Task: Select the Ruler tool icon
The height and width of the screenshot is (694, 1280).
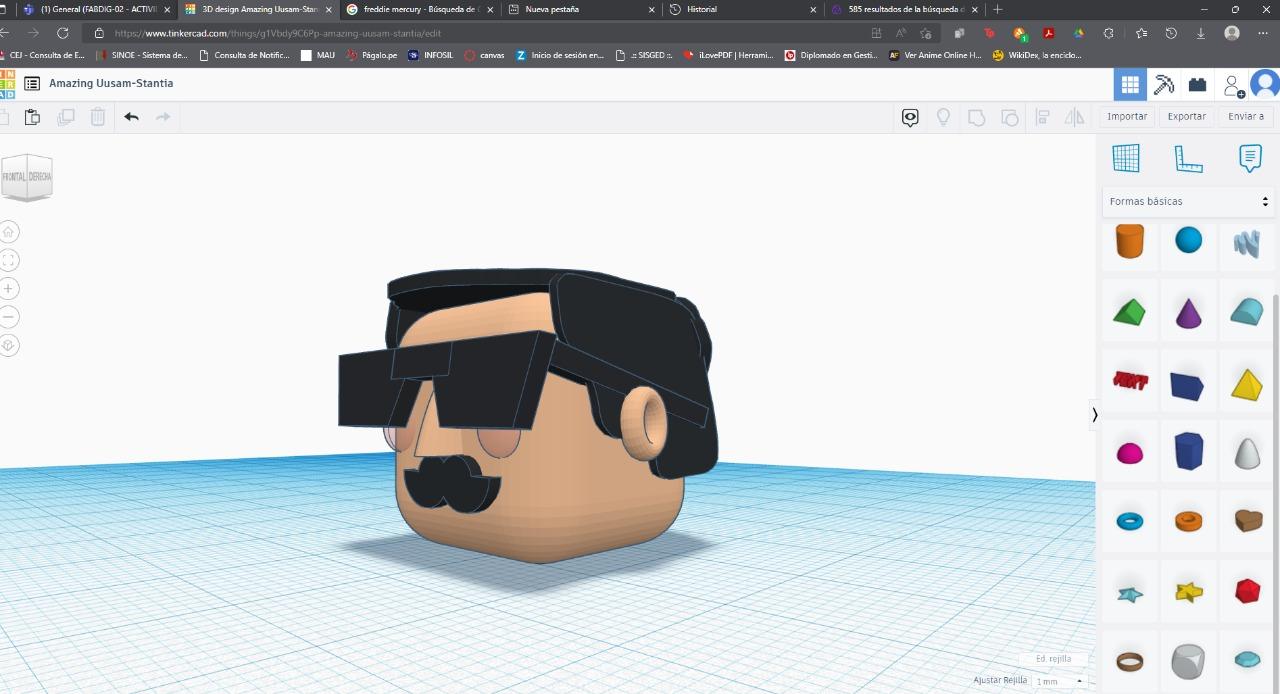Action: [x=1188, y=158]
